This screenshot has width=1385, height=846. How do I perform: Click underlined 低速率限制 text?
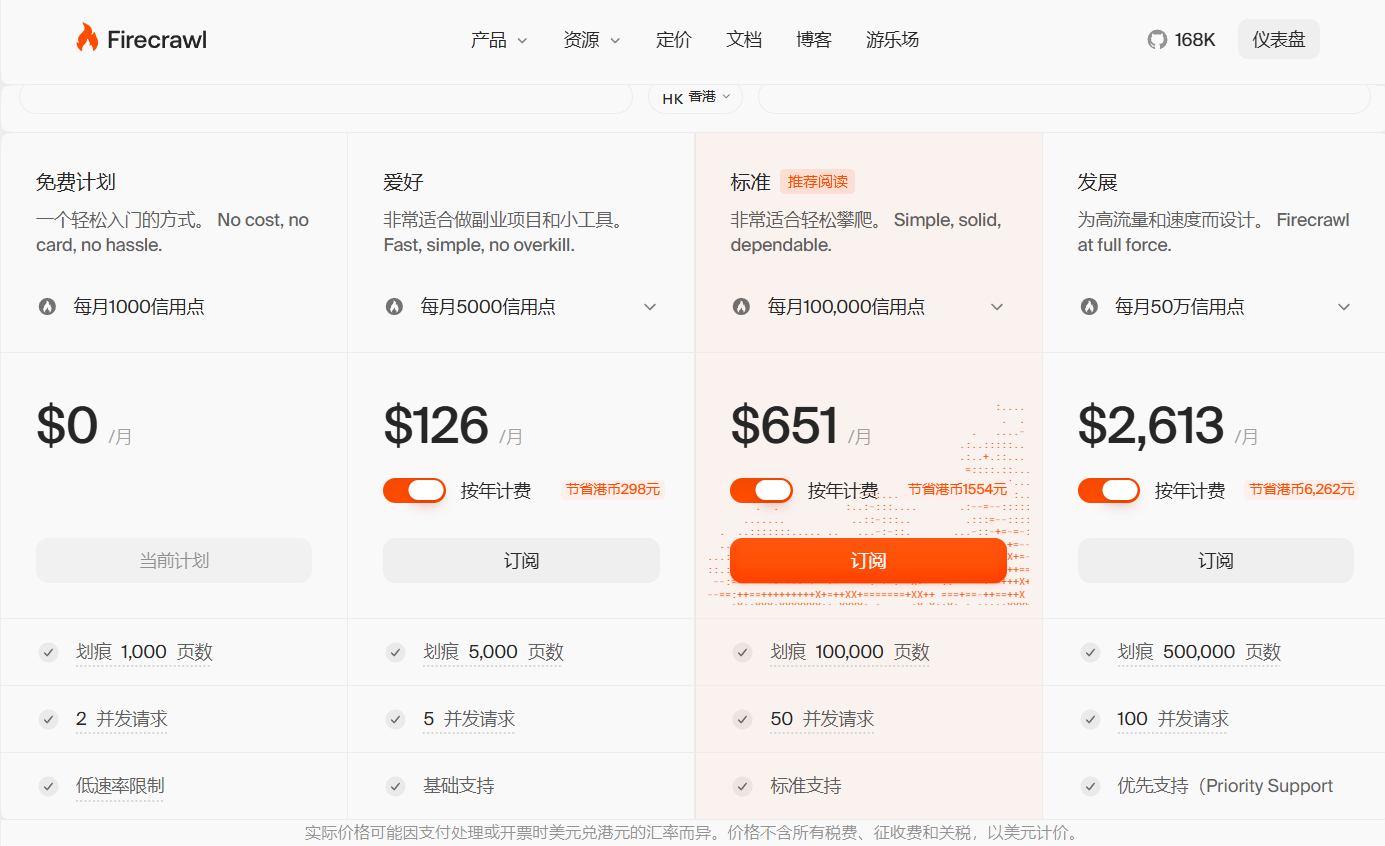point(120,787)
